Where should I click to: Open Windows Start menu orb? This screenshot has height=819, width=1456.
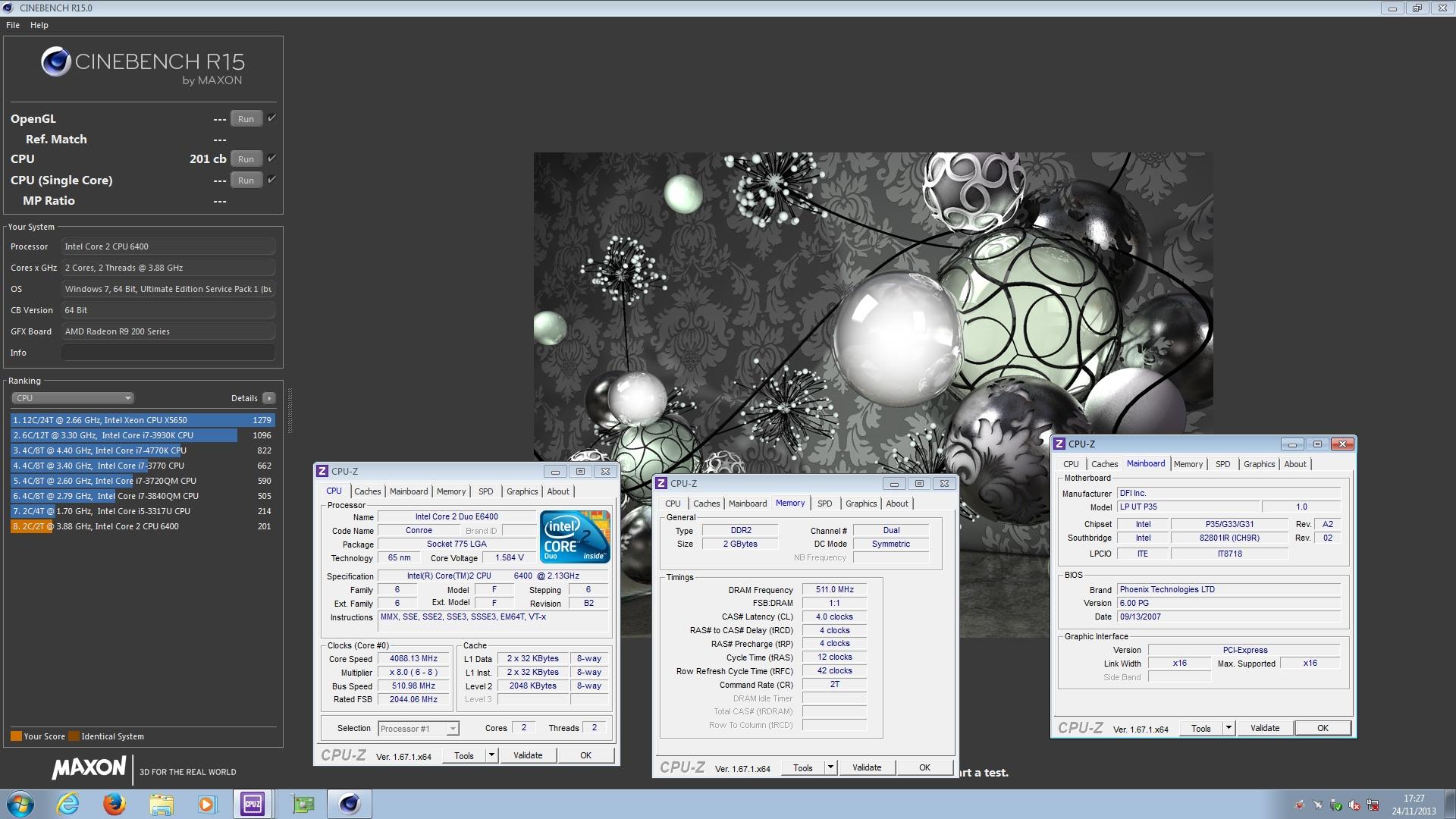(20, 804)
